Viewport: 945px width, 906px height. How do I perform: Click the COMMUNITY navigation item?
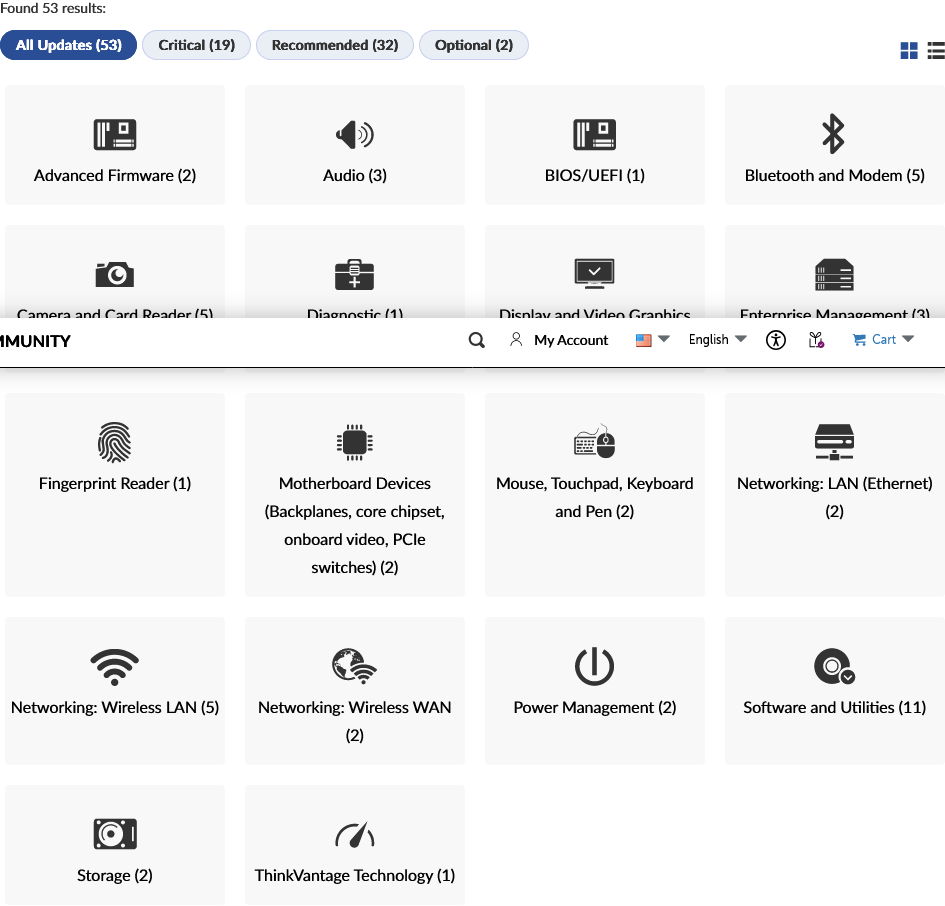coord(35,341)
